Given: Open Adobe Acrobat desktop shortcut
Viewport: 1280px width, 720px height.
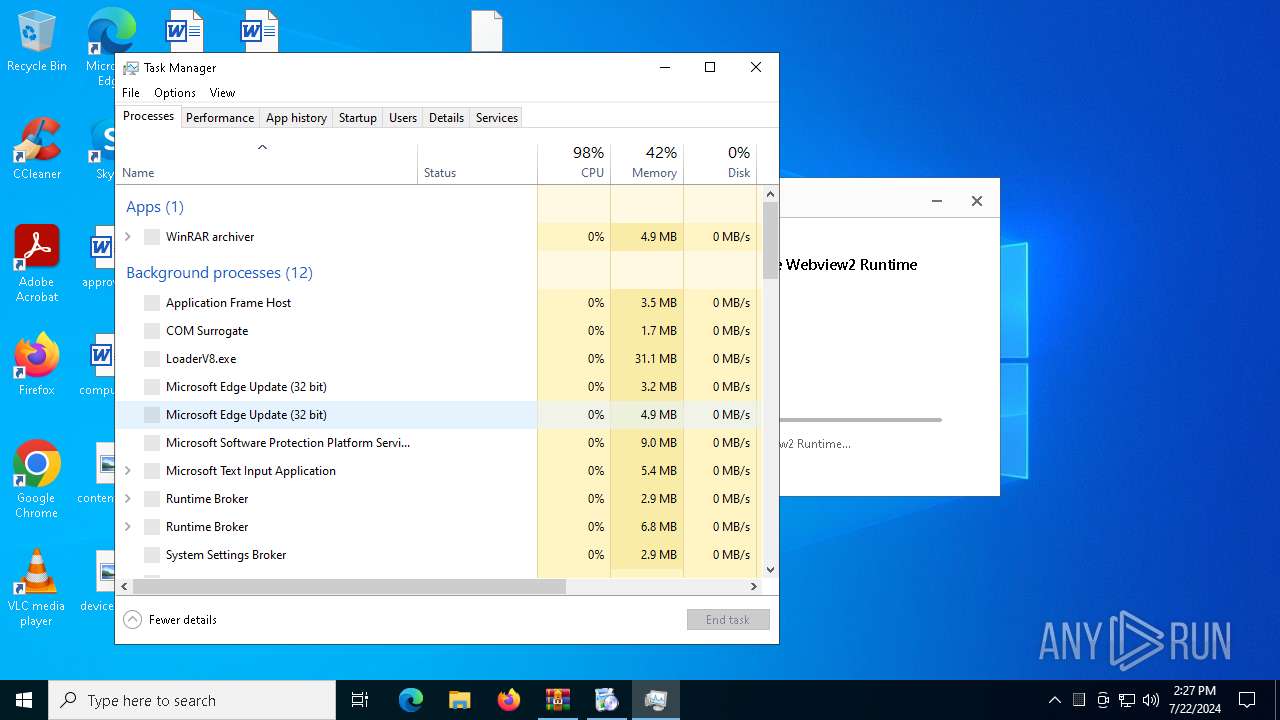Looking at the screenshot, I should pos(37,264).
